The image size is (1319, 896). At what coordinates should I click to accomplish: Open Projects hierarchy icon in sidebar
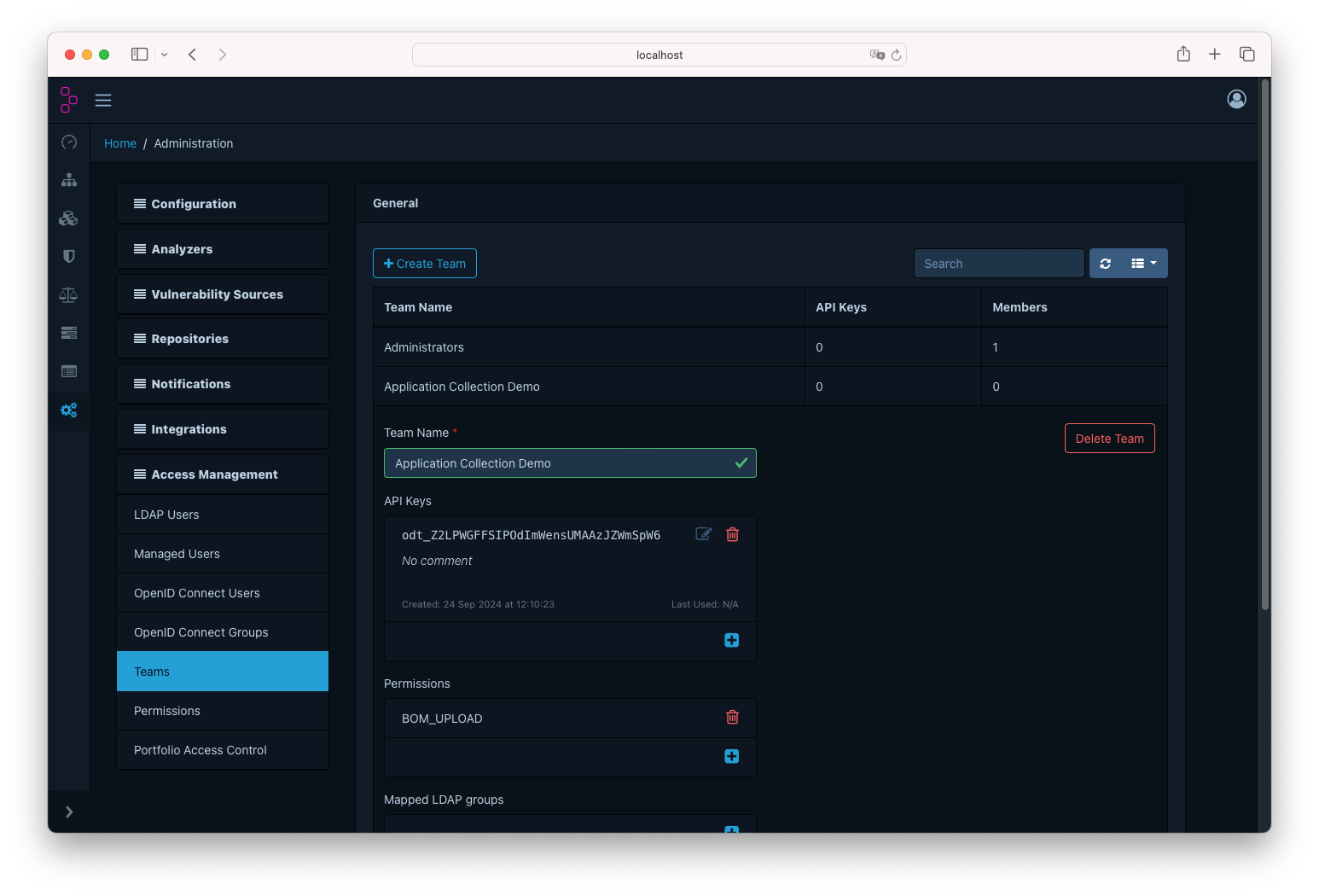point(69,180)
